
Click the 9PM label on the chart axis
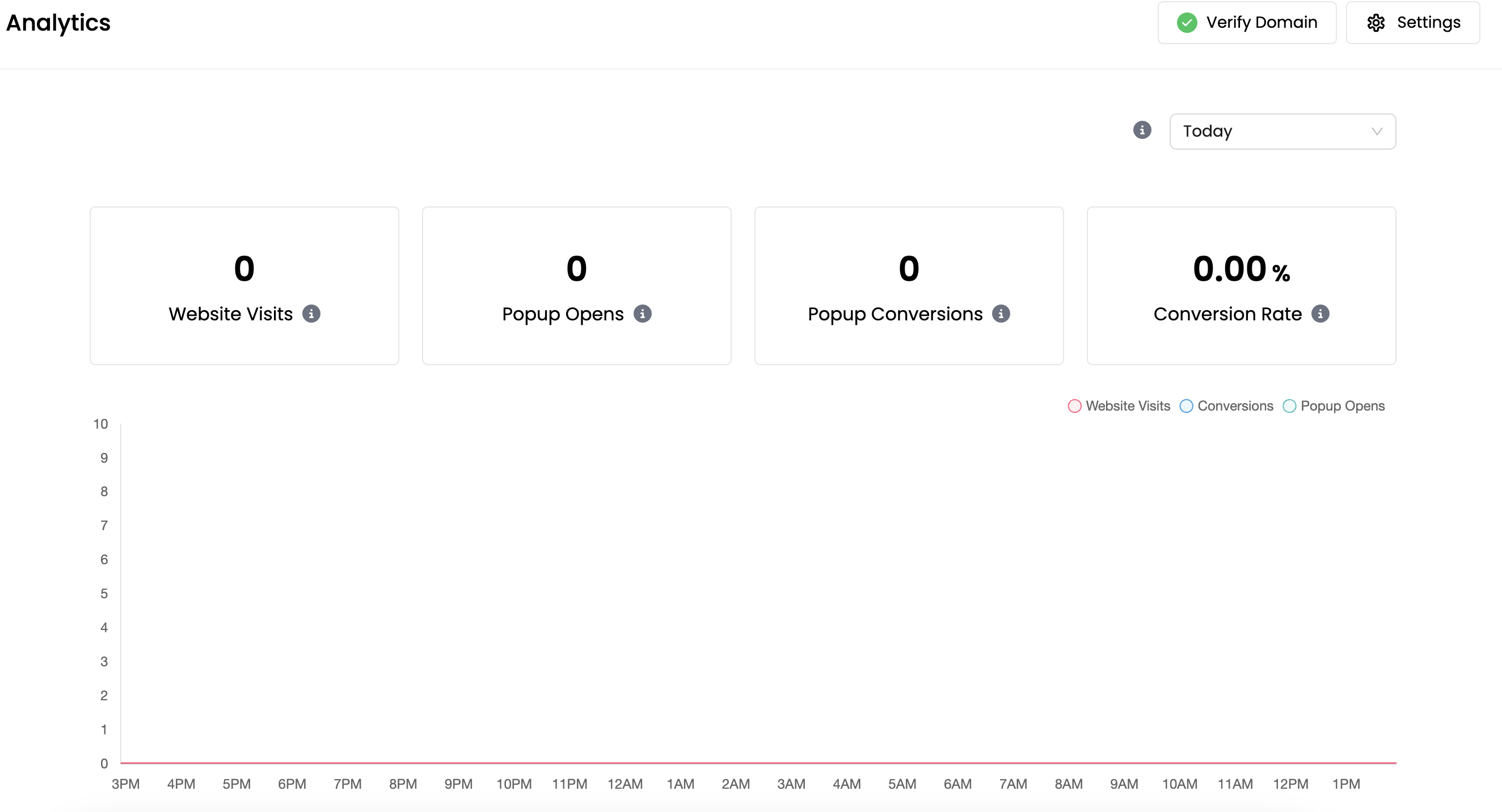[458, 784]
